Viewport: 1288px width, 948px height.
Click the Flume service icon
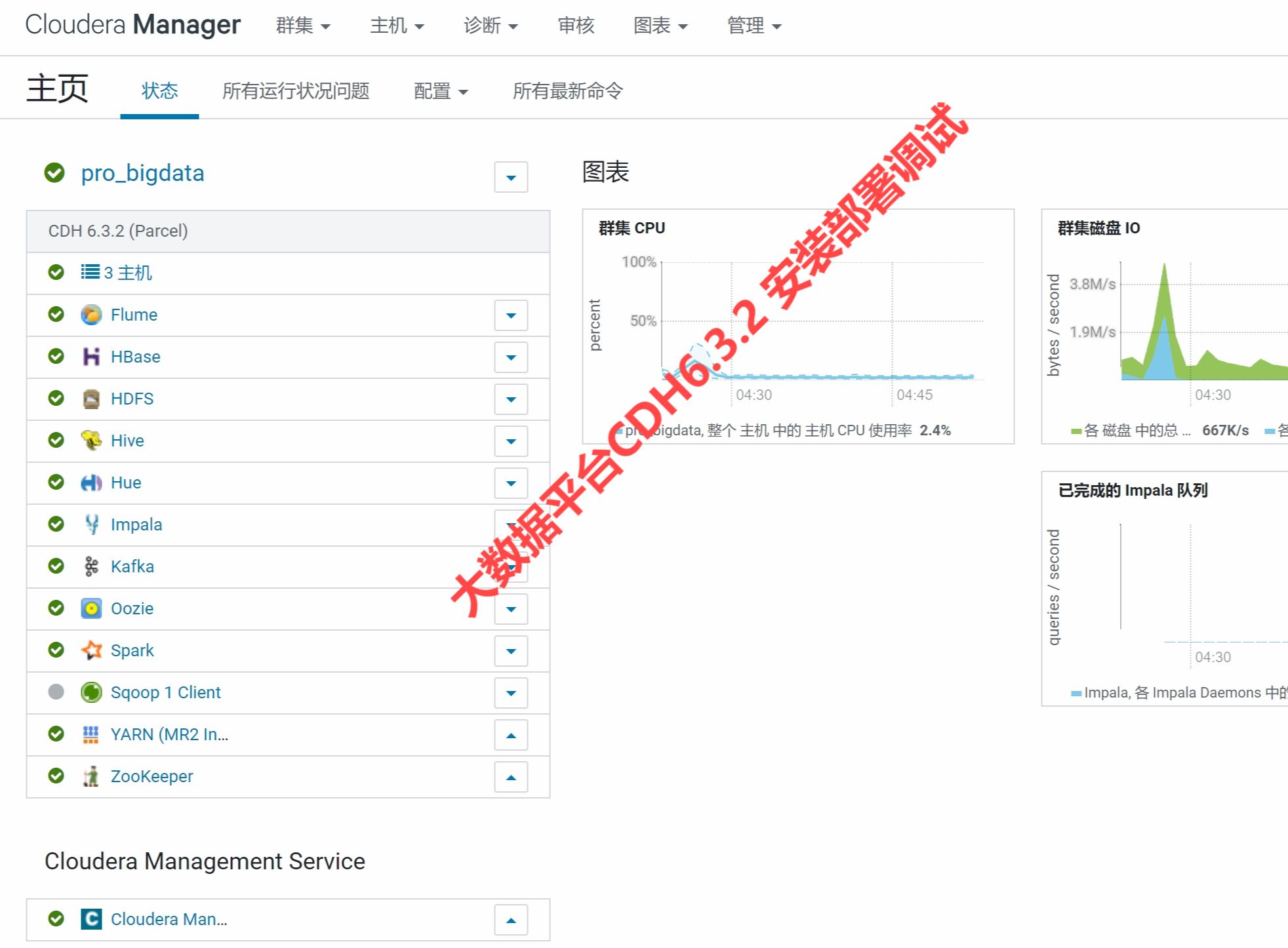[x=91, y=315]
